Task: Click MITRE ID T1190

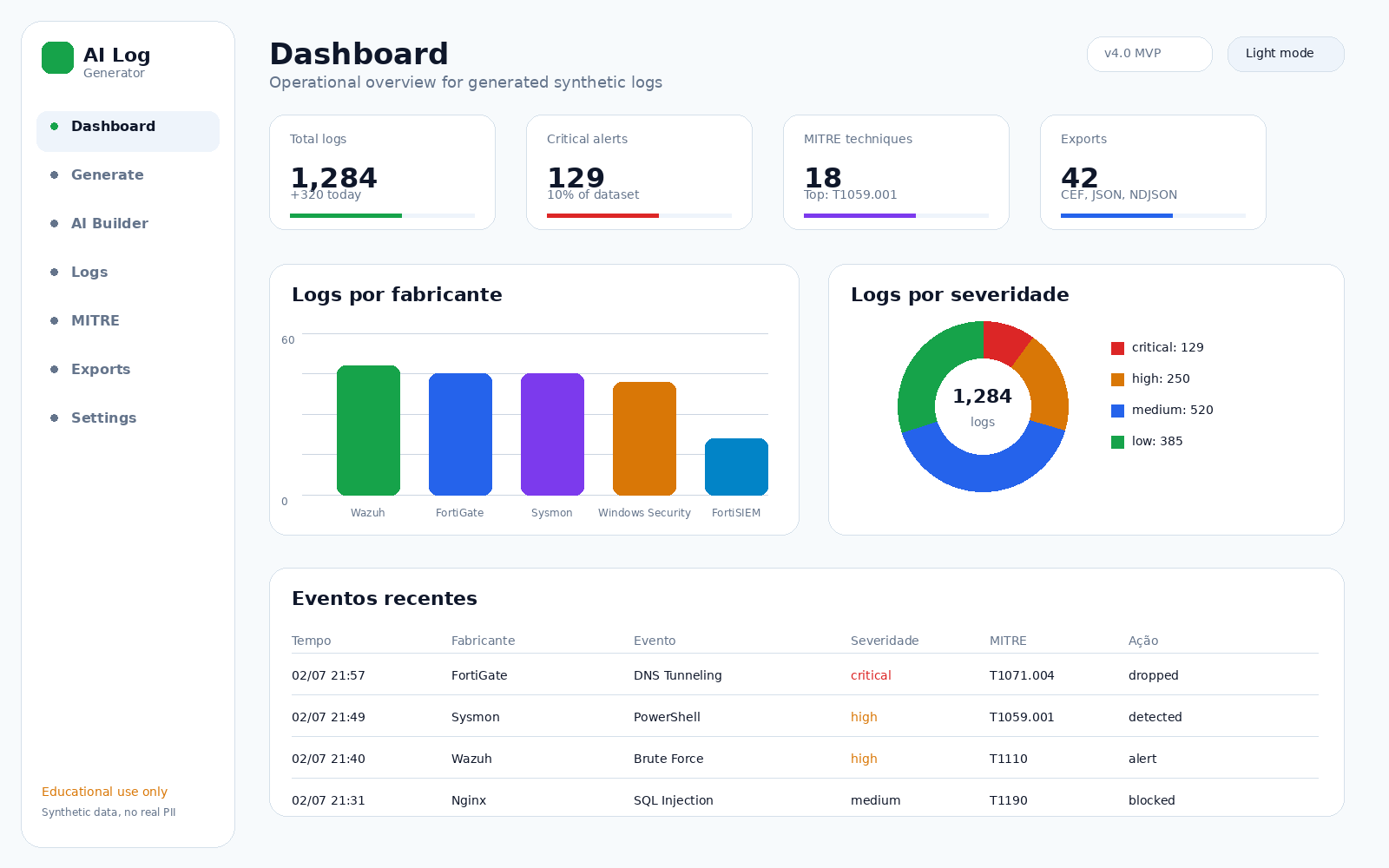Action: [1009, 800]
